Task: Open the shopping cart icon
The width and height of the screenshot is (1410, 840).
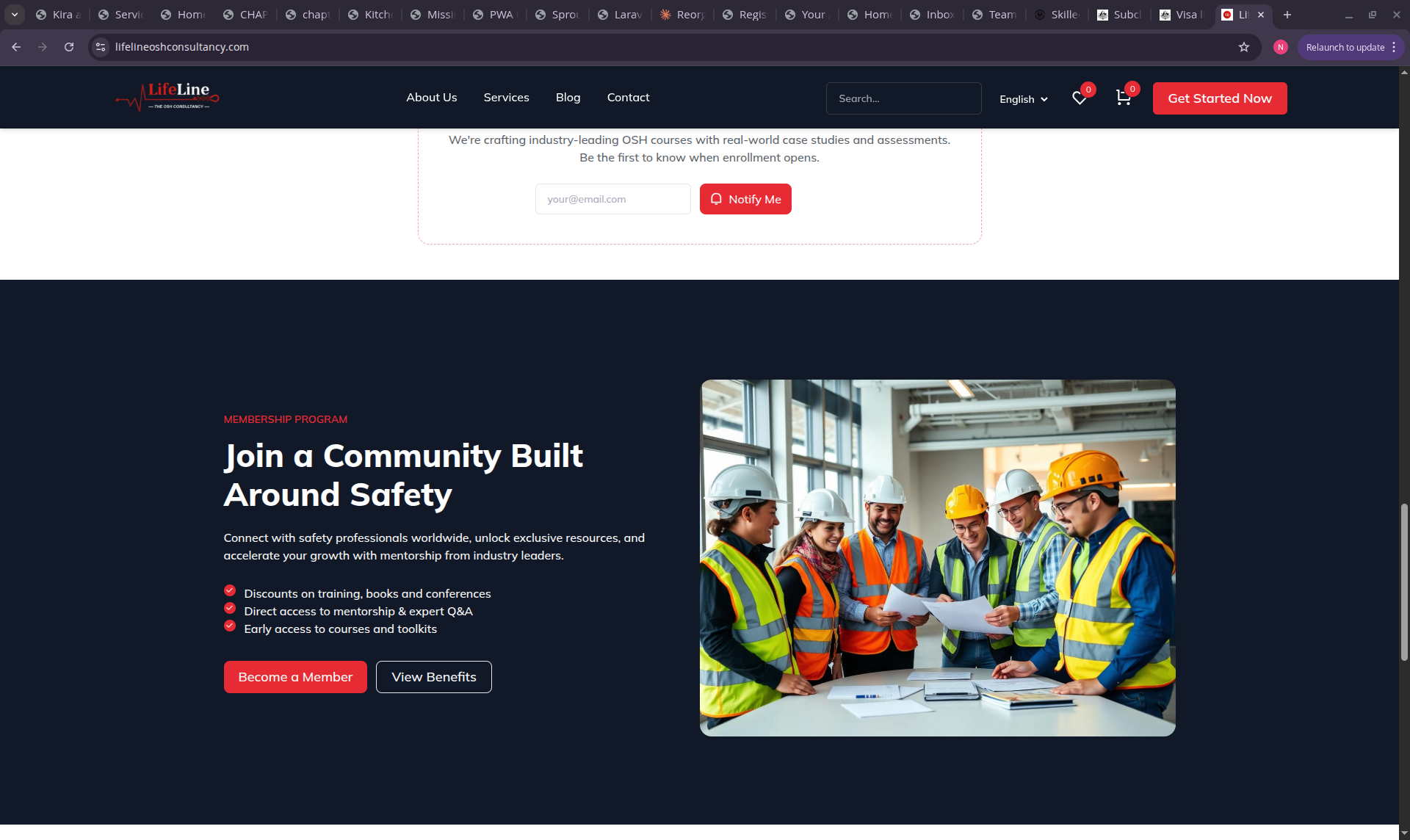Action: 1123,98
